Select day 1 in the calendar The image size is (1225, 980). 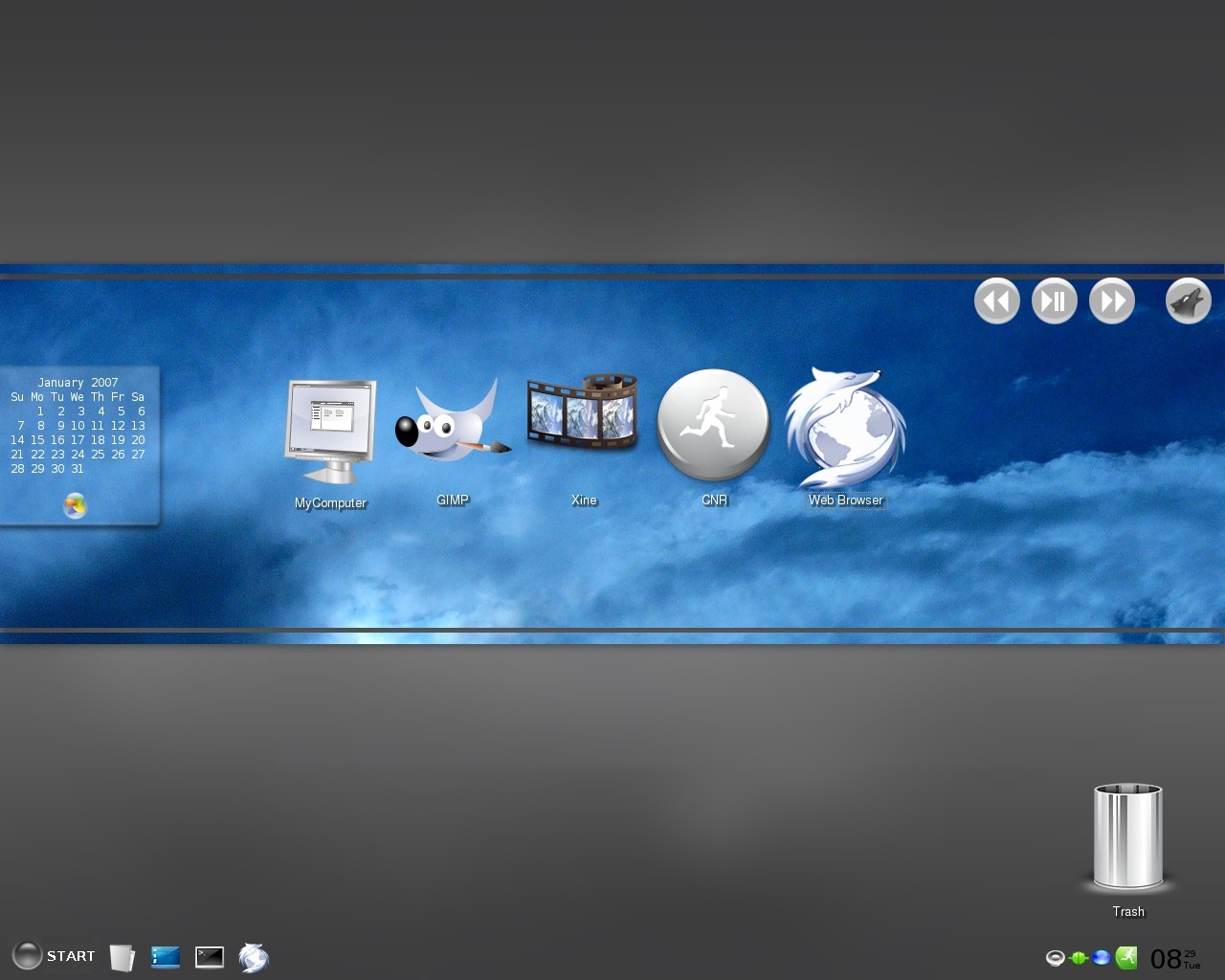(40, 412)
